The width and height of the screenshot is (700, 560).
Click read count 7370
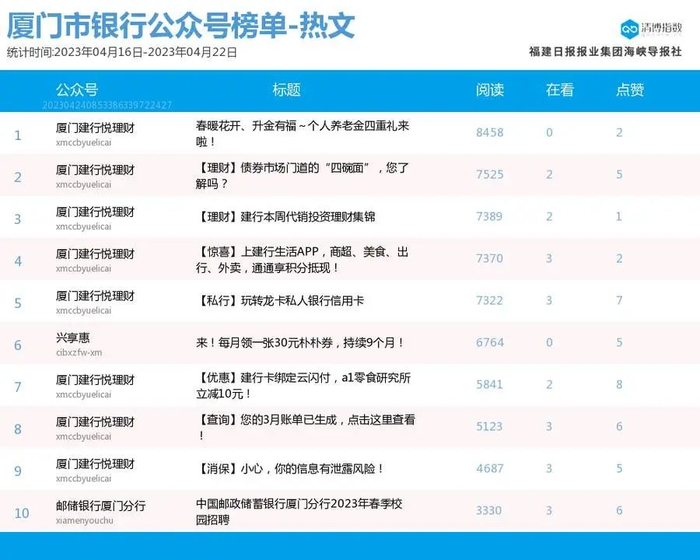pyautogui.click(x=490, y=259)
